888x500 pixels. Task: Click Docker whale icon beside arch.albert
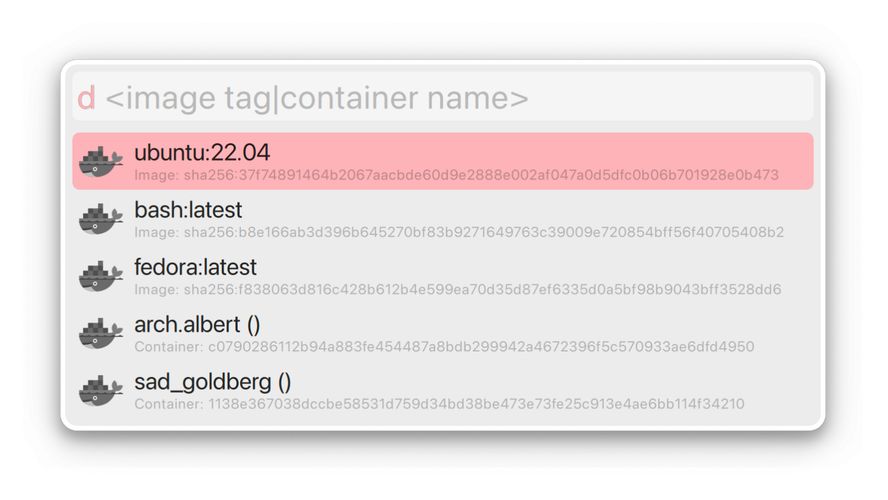coord(101,334)
